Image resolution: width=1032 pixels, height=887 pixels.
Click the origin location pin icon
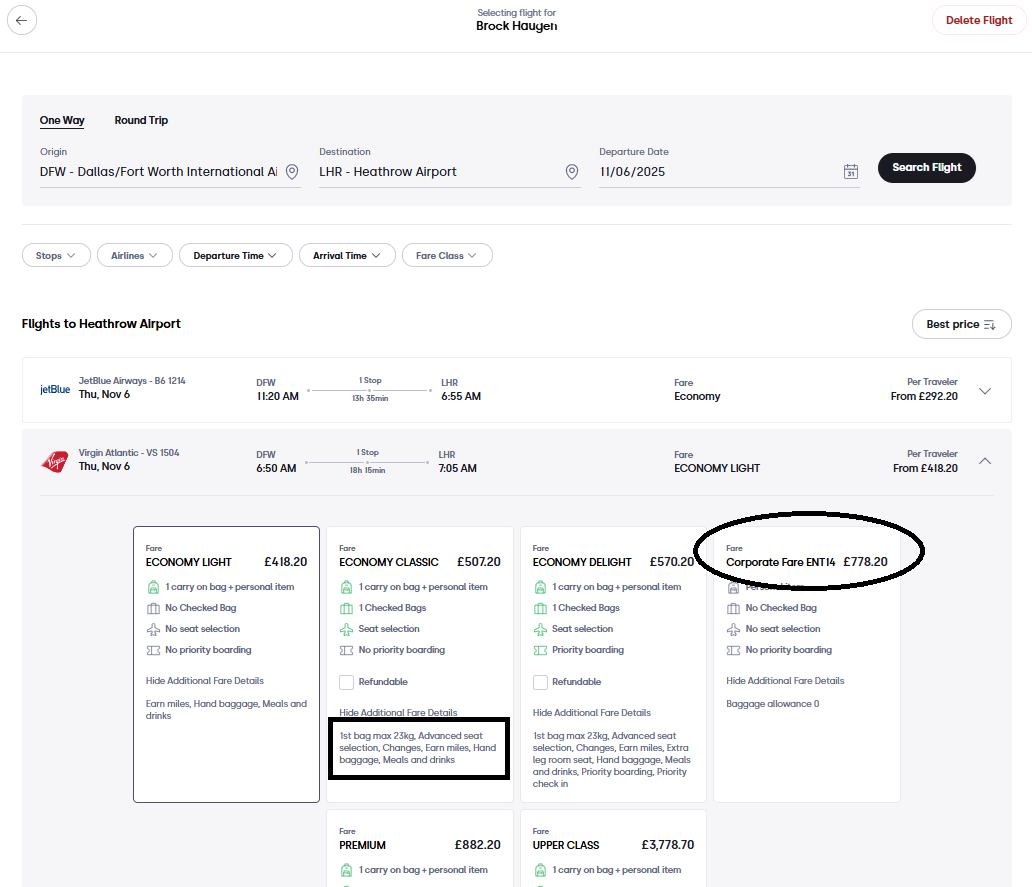click(292, 172)
